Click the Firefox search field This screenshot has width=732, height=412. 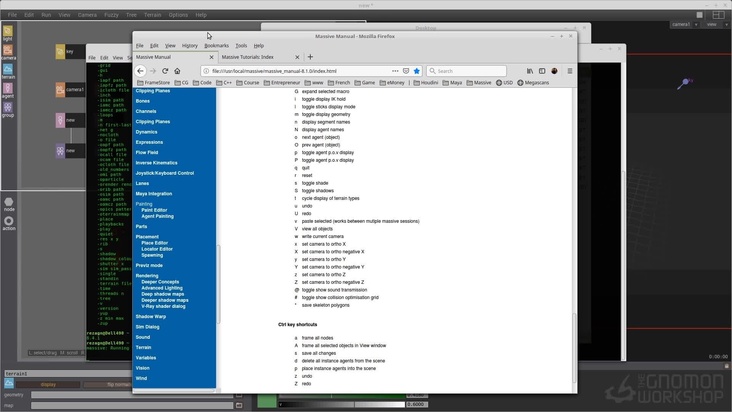pyautogui.click(x=470, y=71)
